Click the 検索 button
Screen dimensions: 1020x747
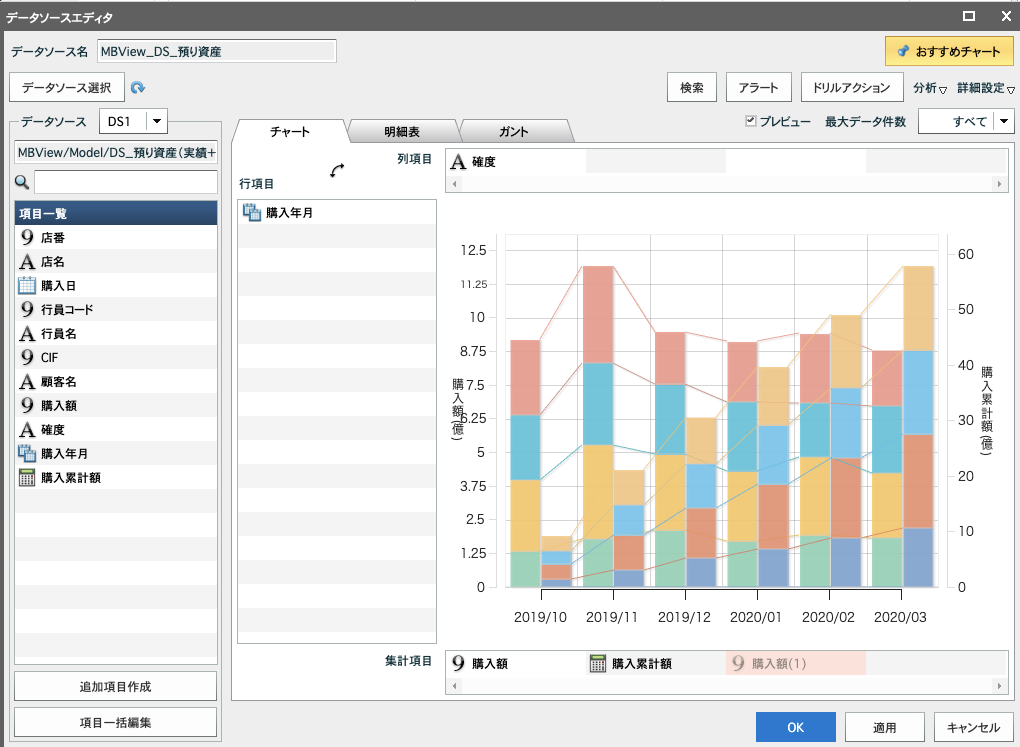pos(691,87)
